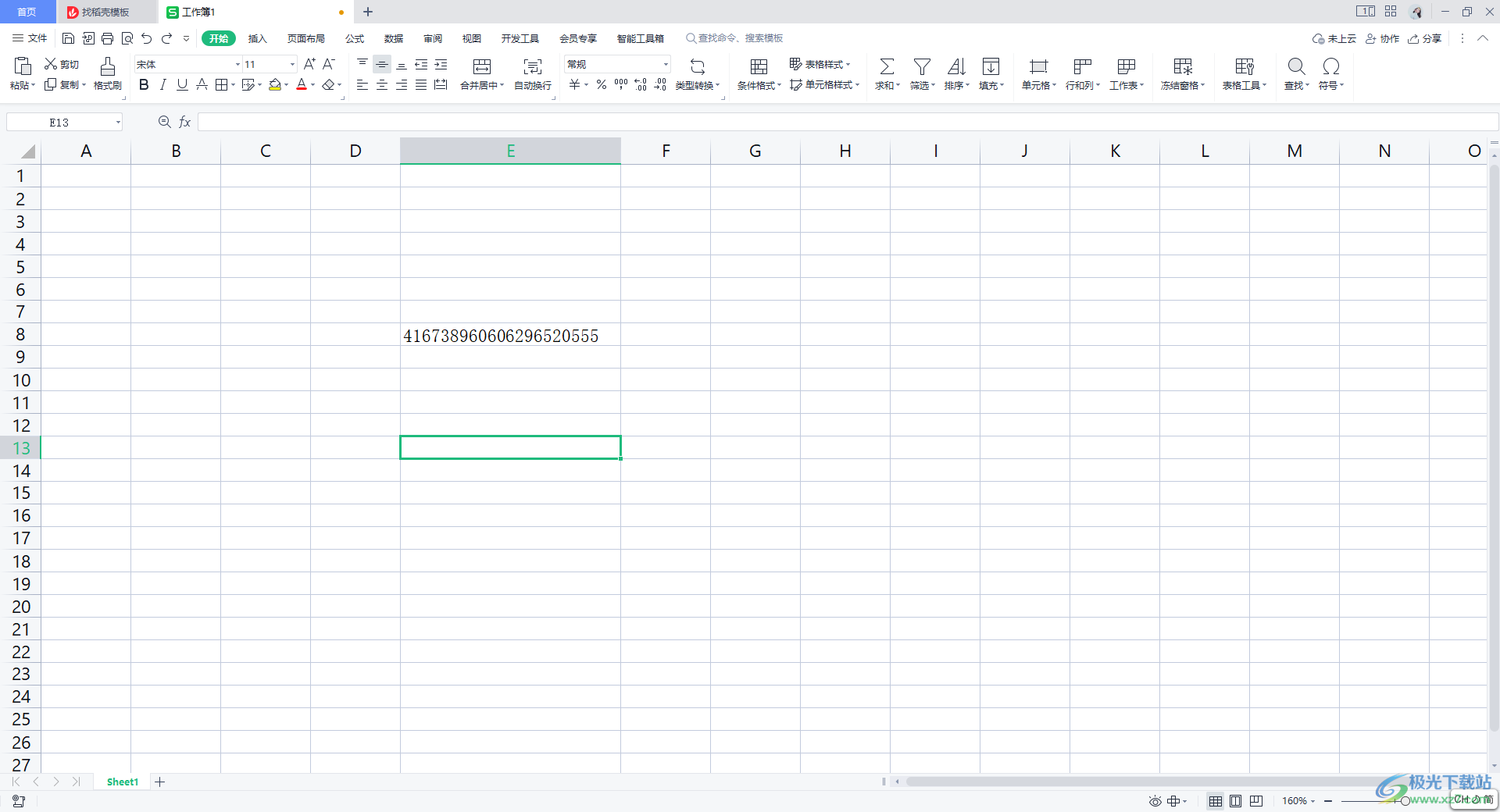Click the Paste clipboard icon

click(x=23, y=66)
